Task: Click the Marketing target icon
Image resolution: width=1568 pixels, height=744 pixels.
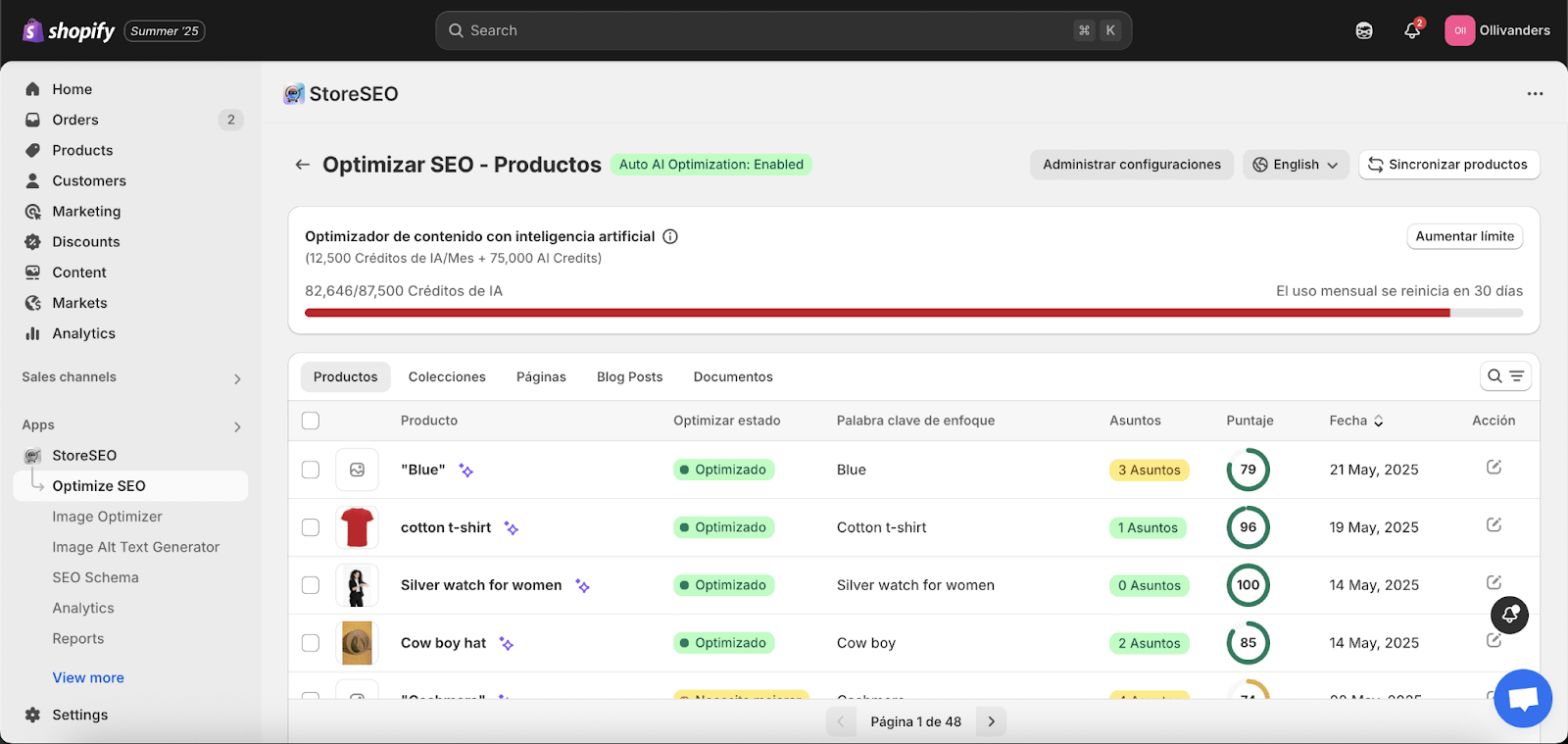Action: pos(32,211)
